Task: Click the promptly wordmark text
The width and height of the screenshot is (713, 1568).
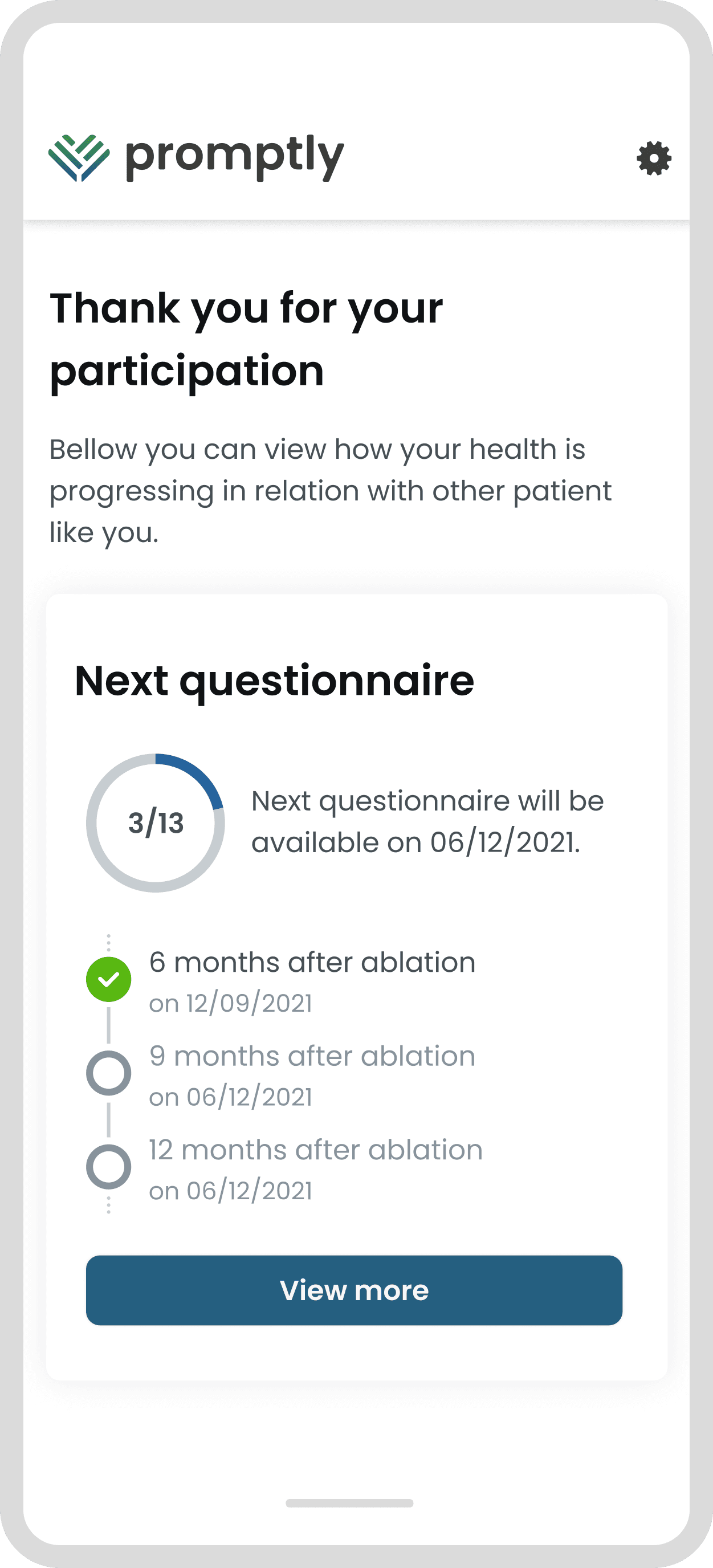Action: point(234,156)
